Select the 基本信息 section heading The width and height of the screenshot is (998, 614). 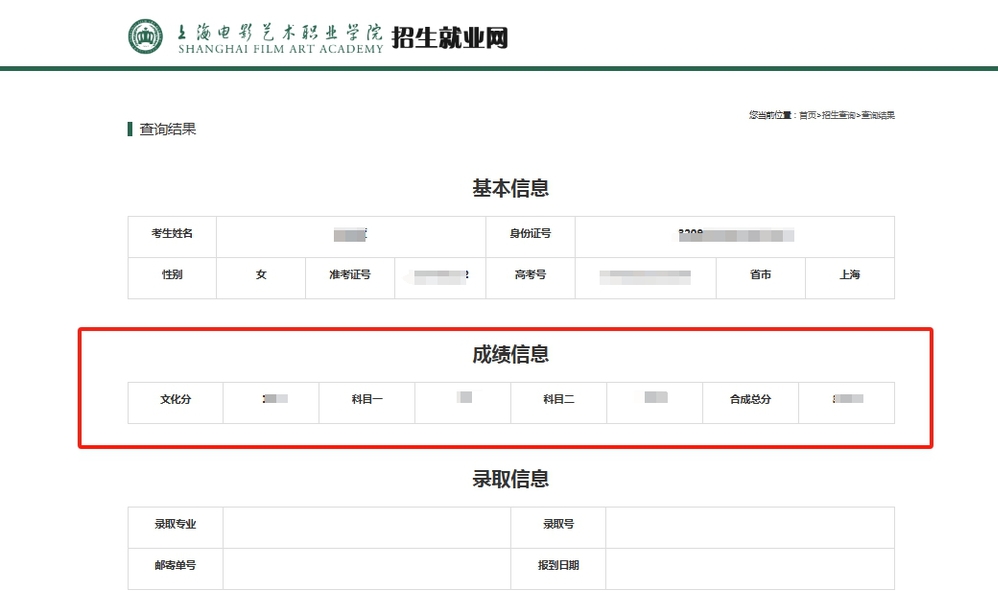pos(510,188)
